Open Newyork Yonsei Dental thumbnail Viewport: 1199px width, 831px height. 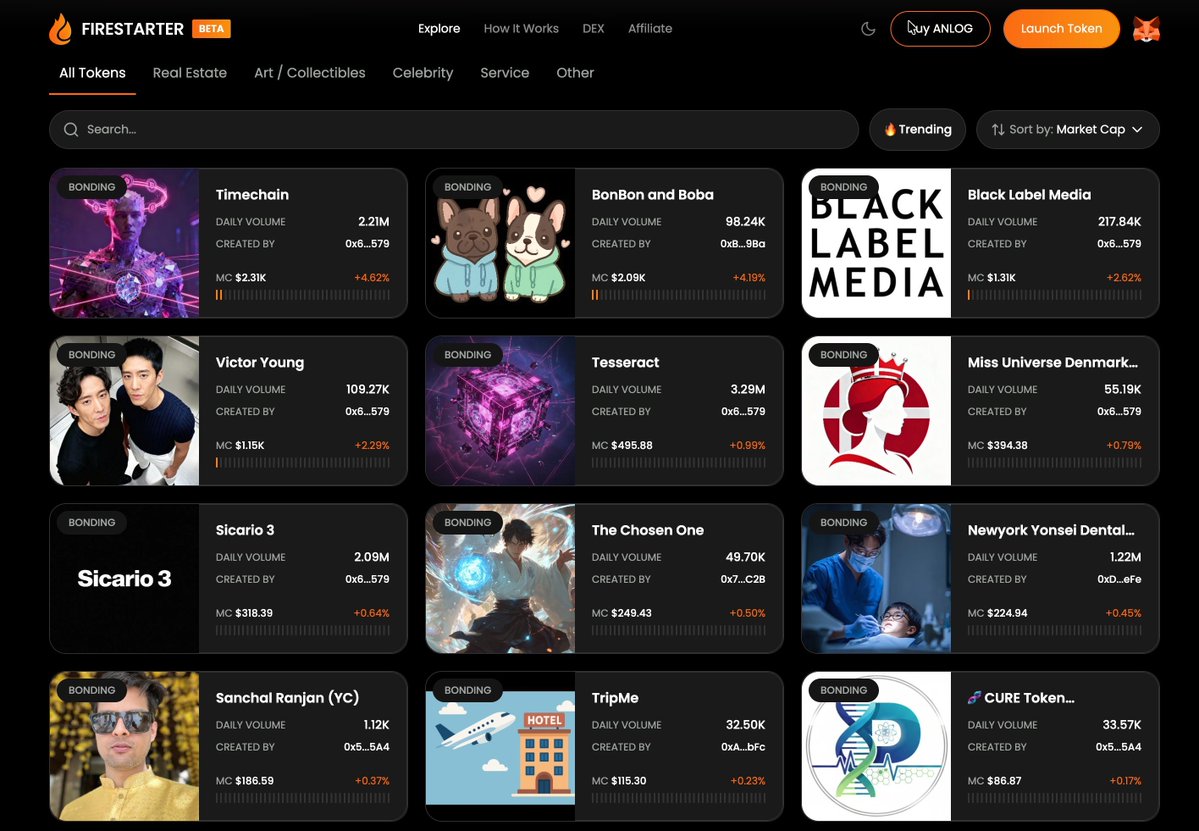point(876,579)
